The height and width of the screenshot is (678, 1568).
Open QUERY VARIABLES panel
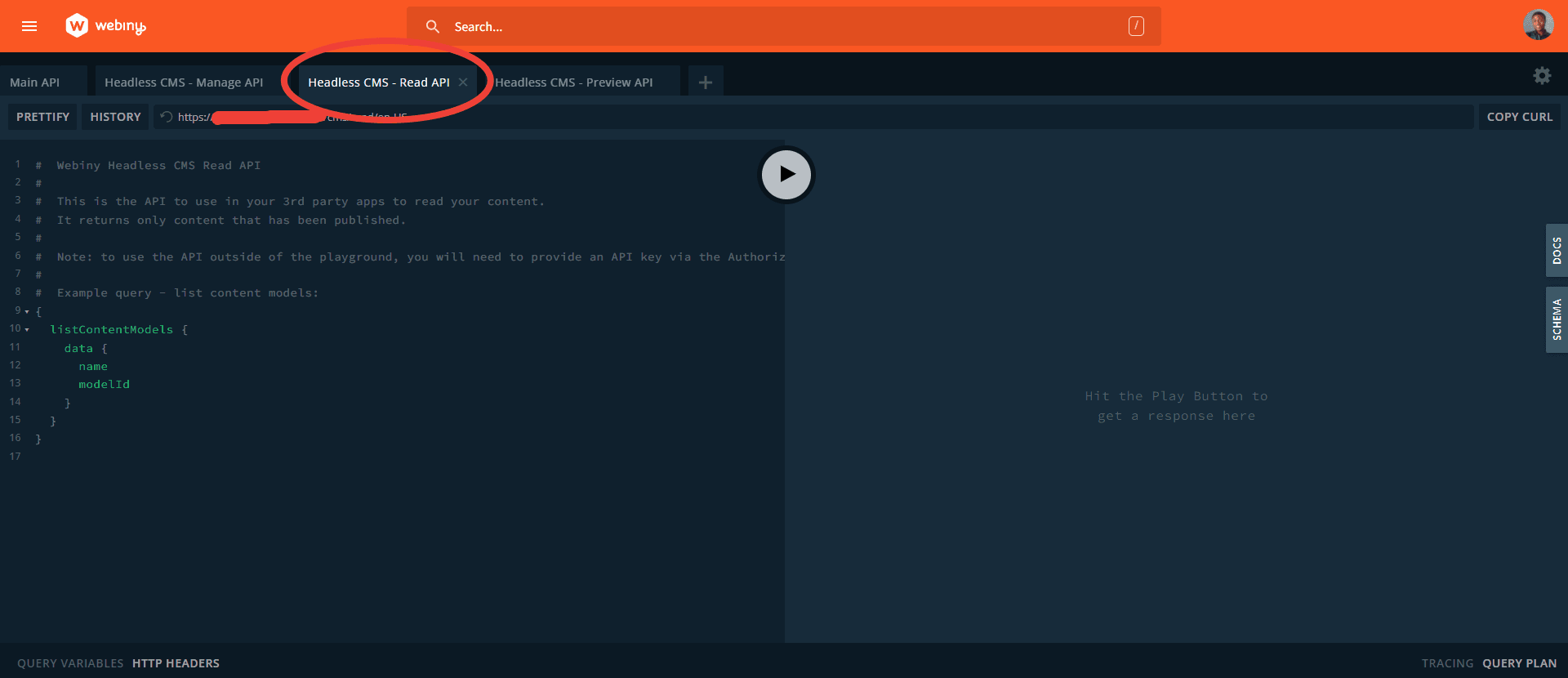[70, 663]
